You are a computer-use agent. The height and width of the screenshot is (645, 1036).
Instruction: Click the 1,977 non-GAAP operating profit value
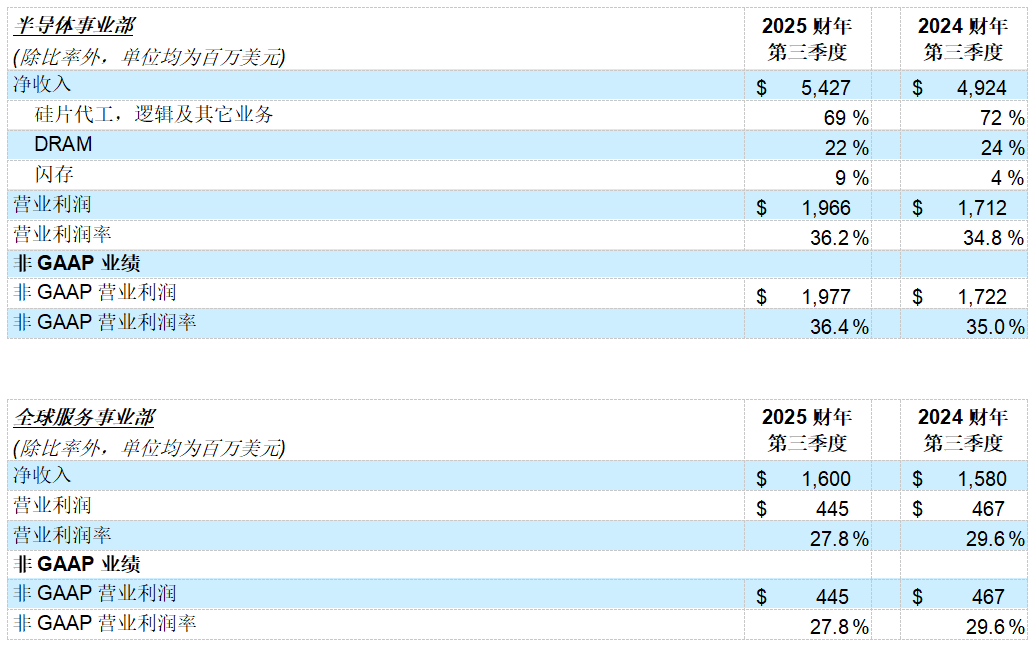tap(825, 297)
